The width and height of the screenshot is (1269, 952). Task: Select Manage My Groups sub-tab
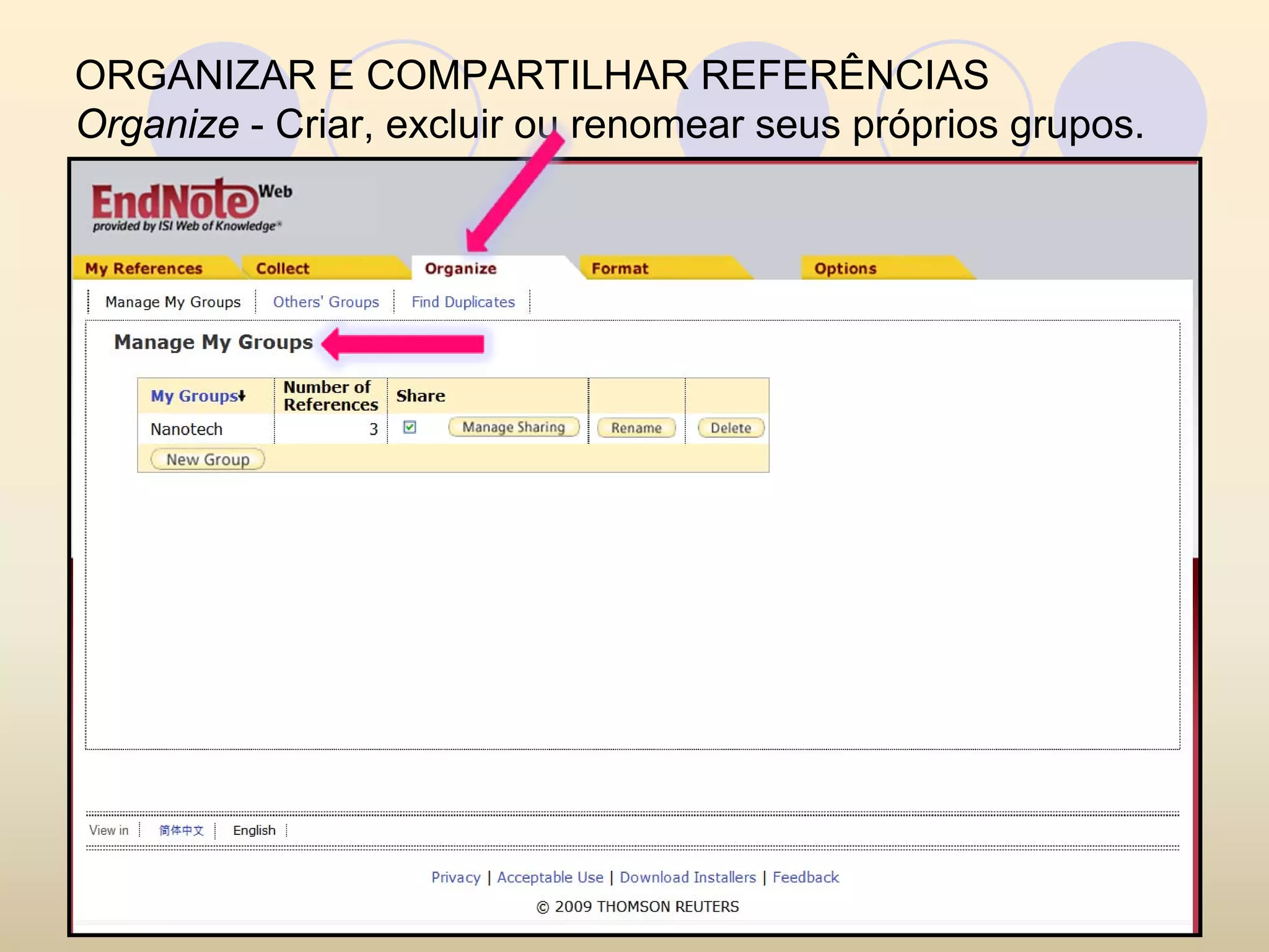[173, 302]
